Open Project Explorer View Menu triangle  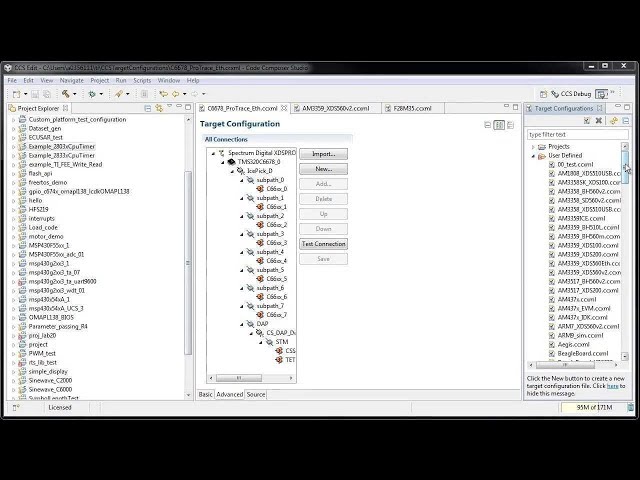(169, 107)
